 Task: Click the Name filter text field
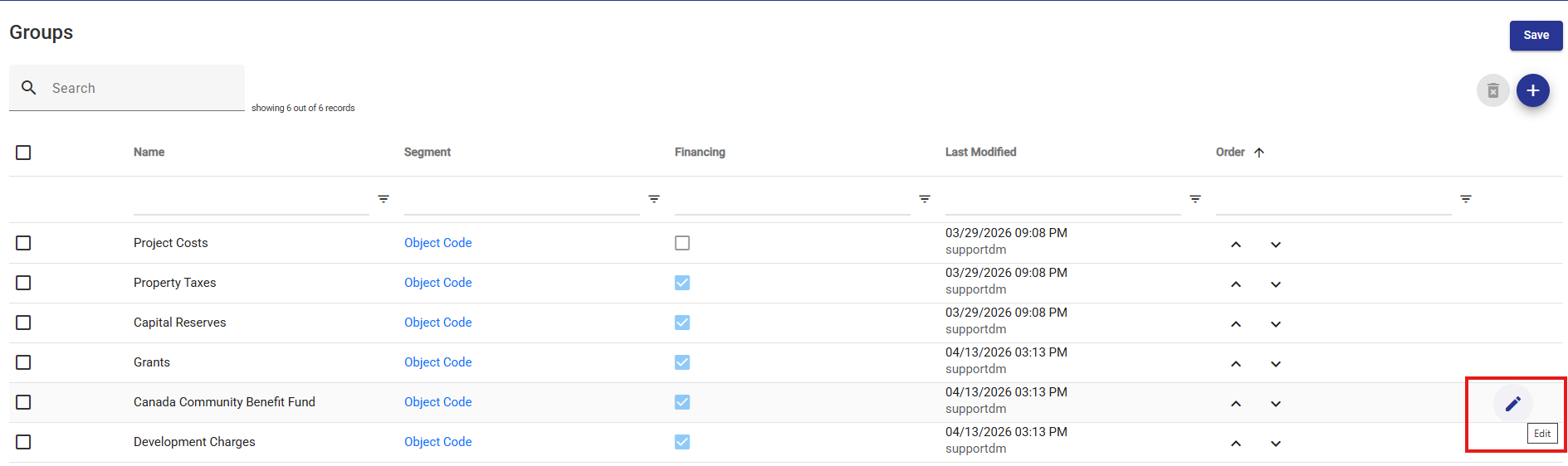[x=252, y=200]
